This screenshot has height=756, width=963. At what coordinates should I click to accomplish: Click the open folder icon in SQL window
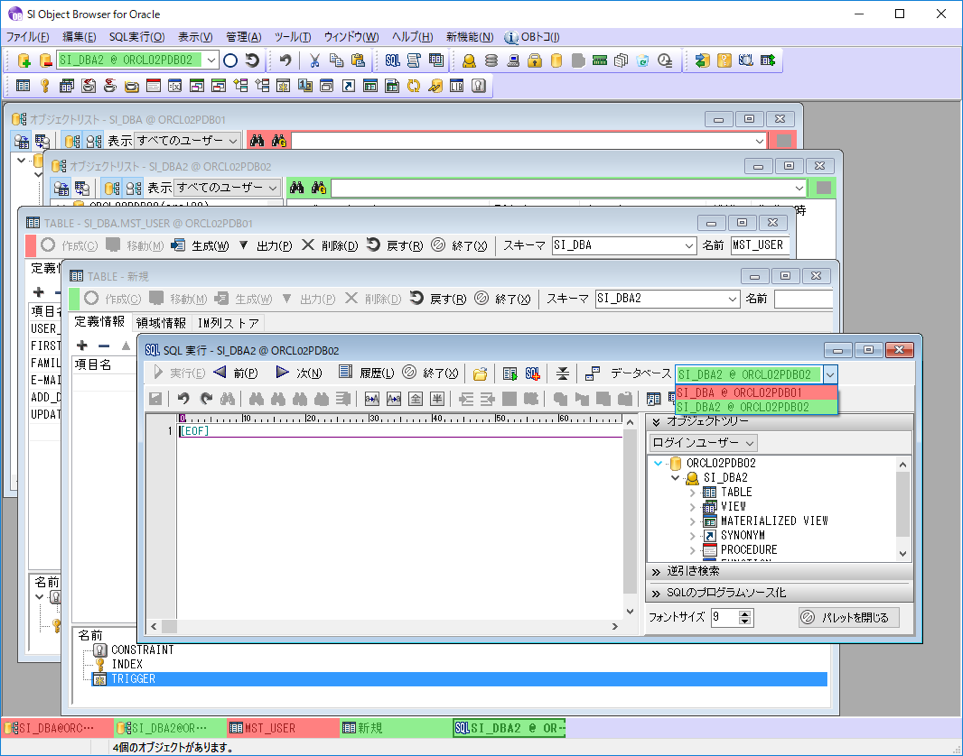(x=480, y=373)
